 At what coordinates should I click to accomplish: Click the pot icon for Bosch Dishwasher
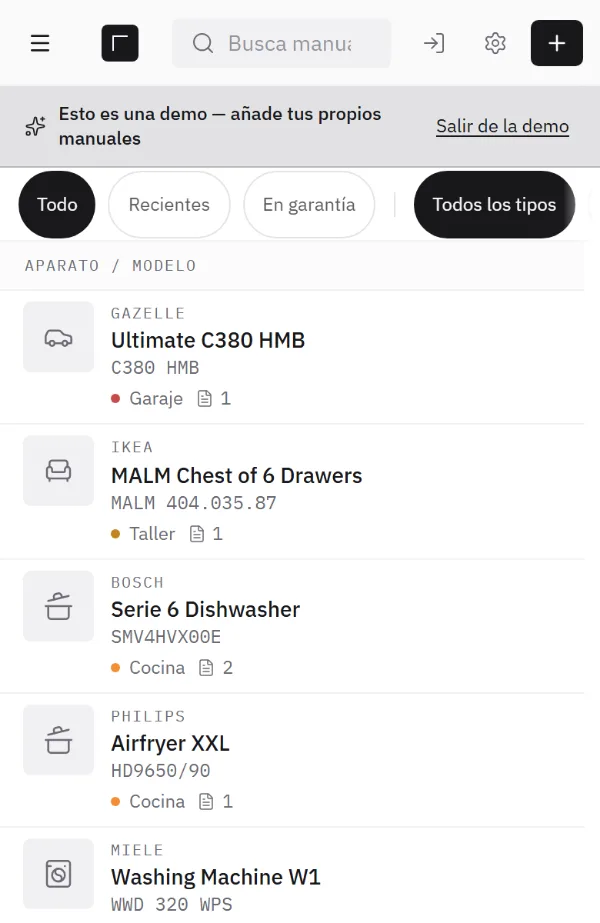pos(58,606)
